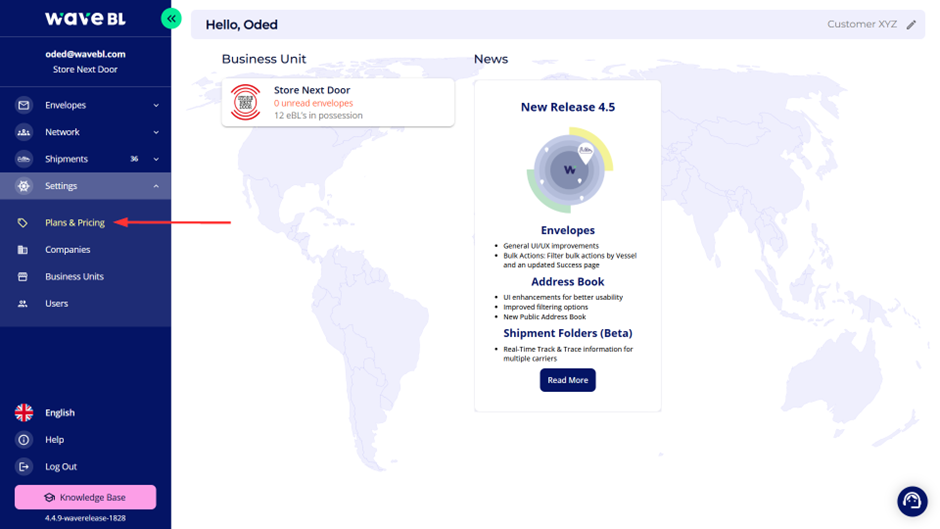Open the Companies settings page
Viewport: 940px width, 529px height.
pos(67,250)
